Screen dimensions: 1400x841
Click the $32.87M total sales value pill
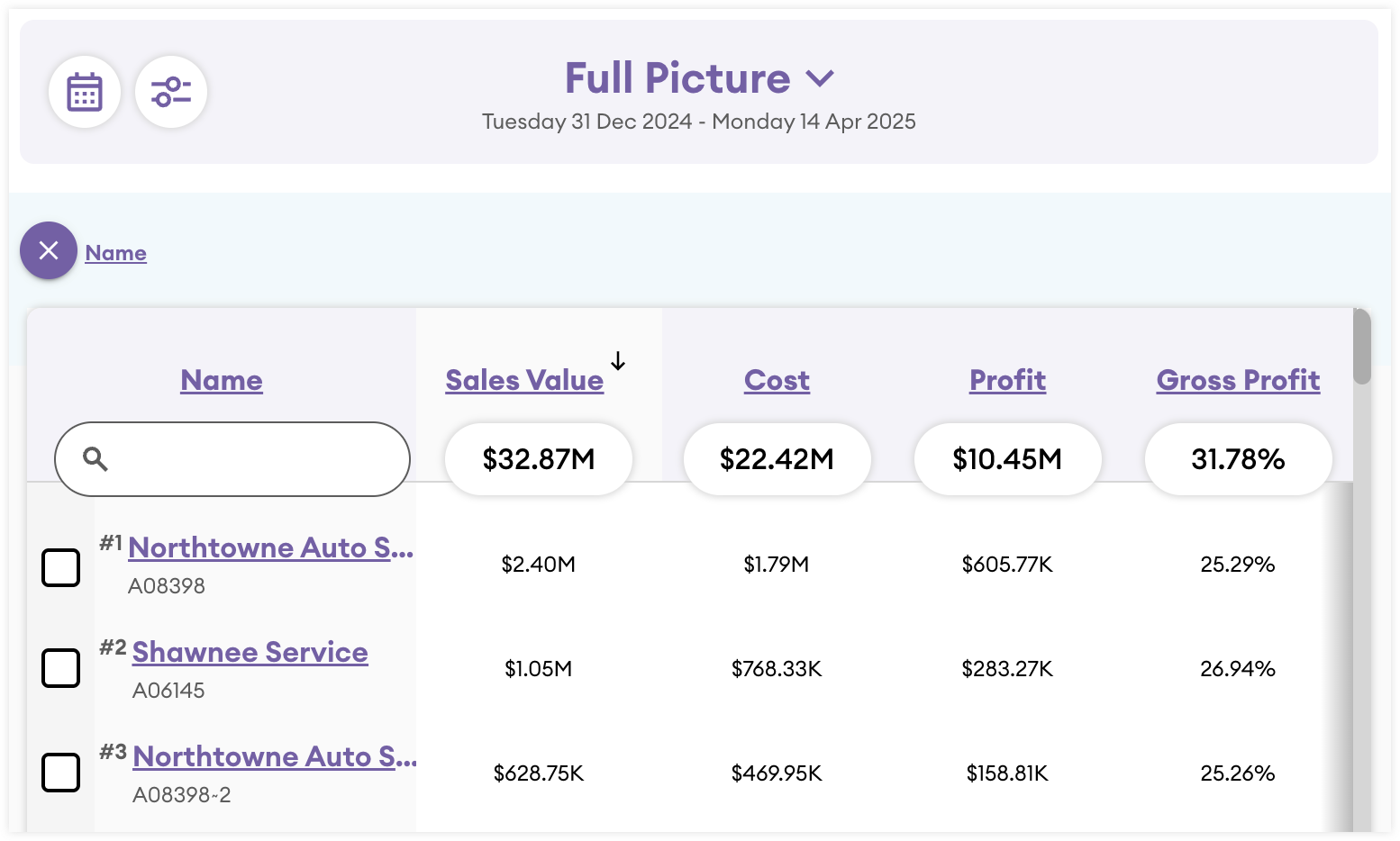pos(539,459)
